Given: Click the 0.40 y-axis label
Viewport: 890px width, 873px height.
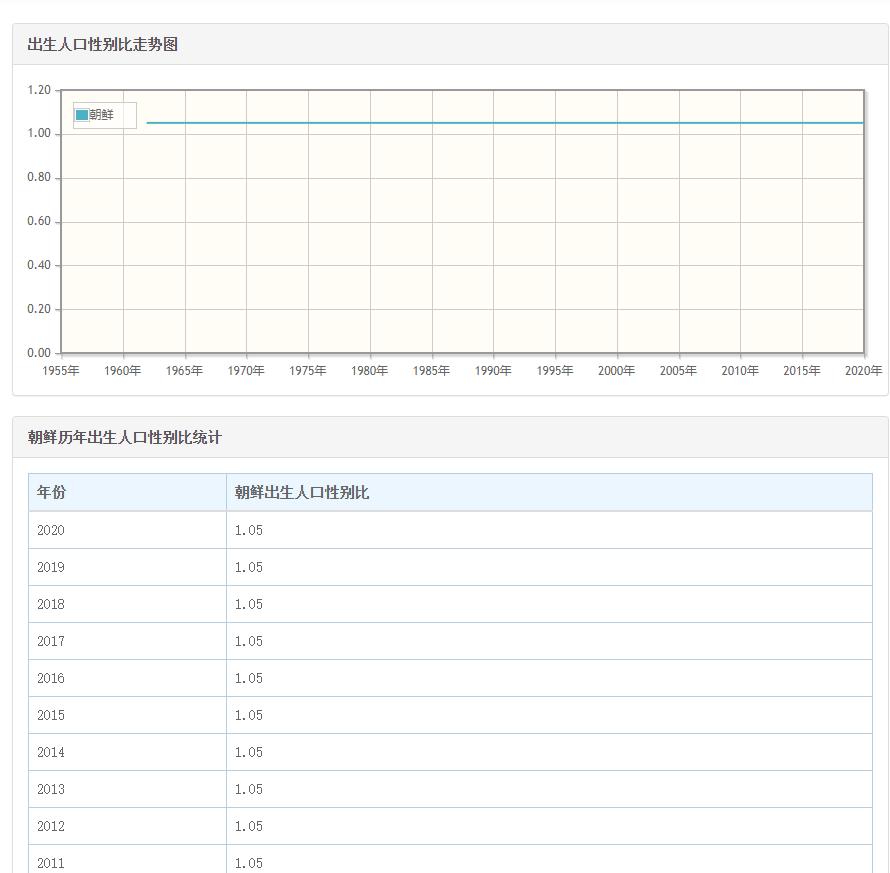Looking at the screenshot, I should (39, 265).
